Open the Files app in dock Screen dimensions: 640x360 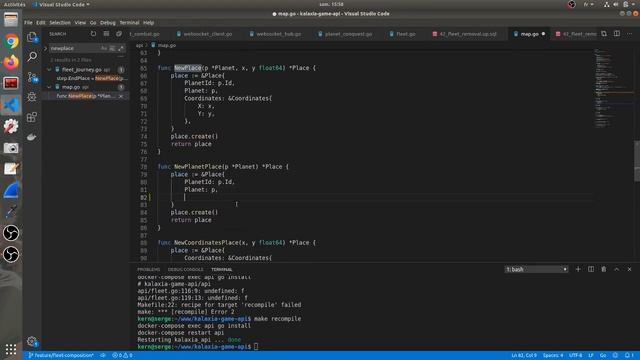(11, 20)
